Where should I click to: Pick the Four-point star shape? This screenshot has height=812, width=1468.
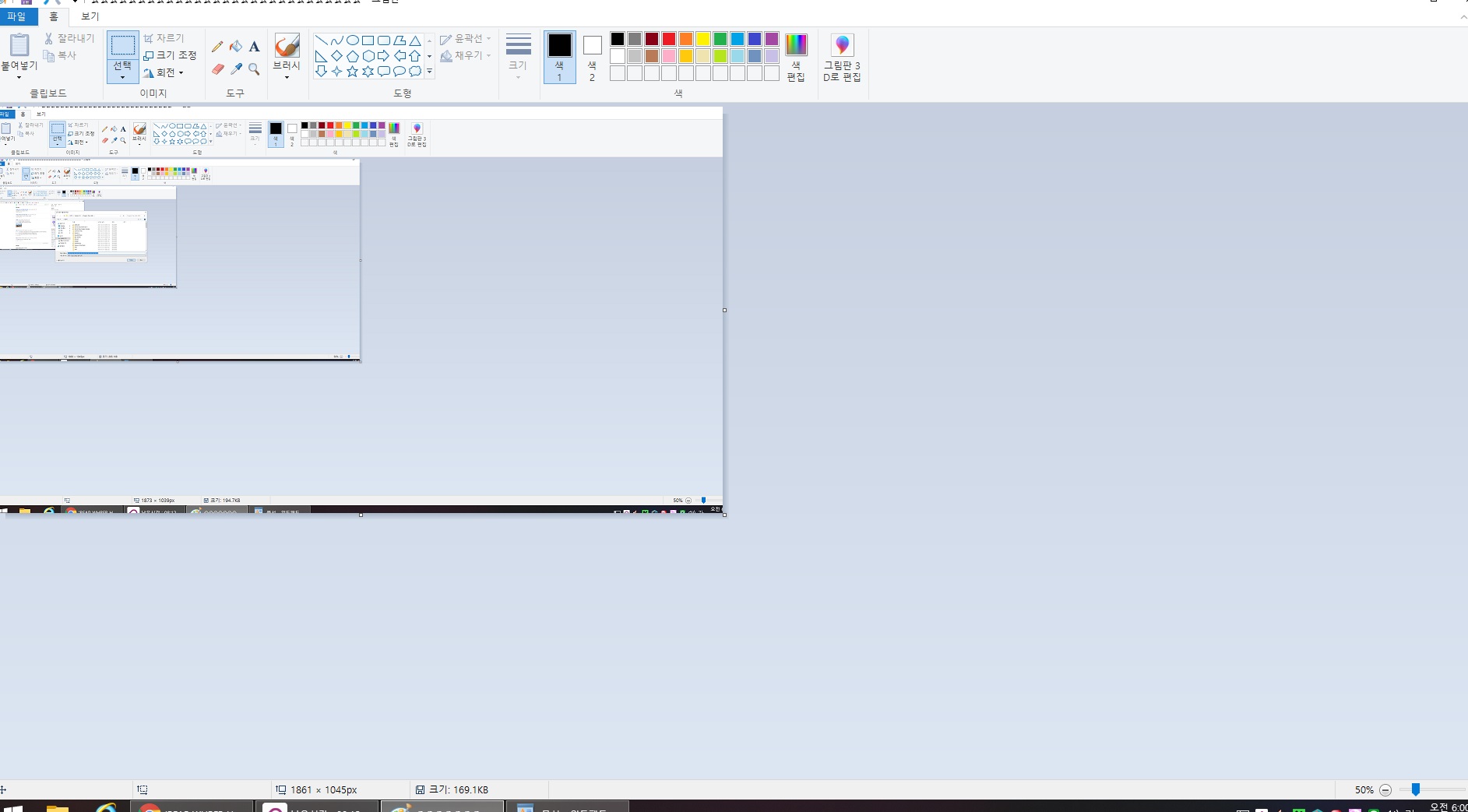336,72
